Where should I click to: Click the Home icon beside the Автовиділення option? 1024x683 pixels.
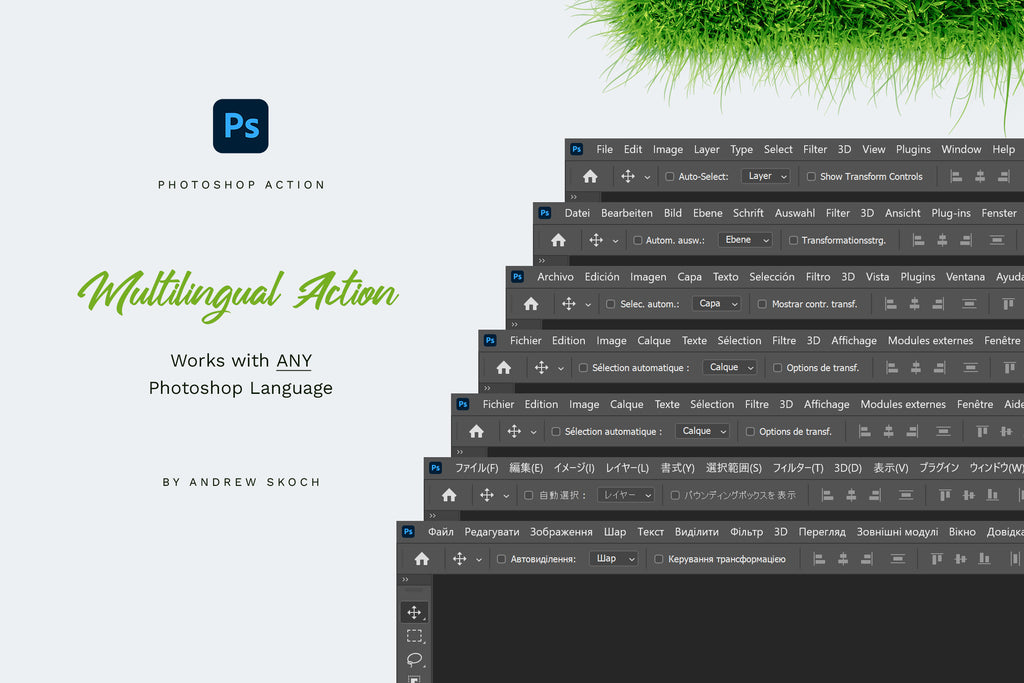[422, 559]
